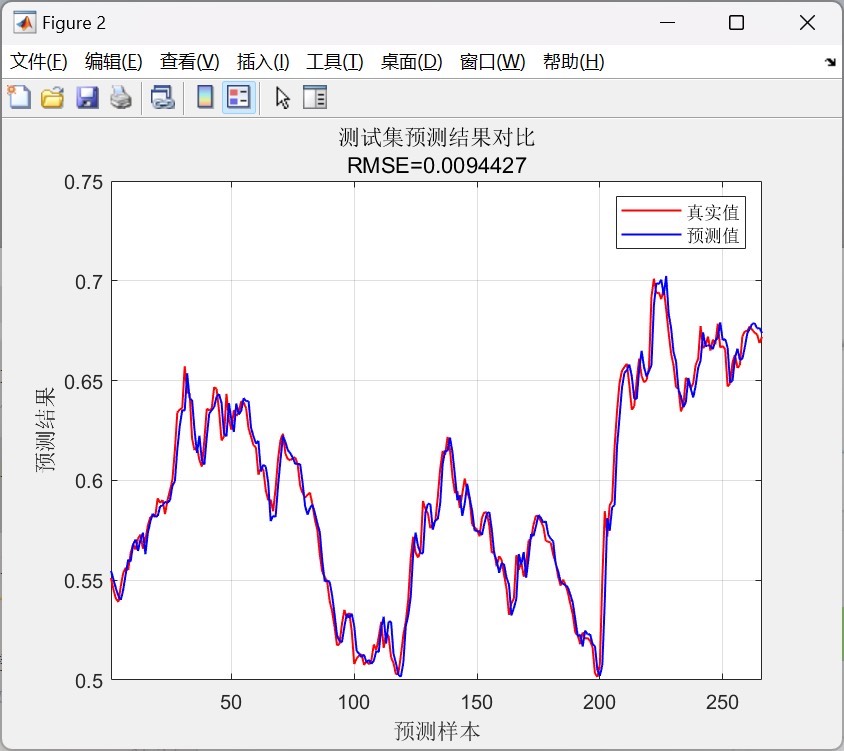Minimize the Figure 2 window
The width and height of the screenshot is (844, 751).
(667, 23)
